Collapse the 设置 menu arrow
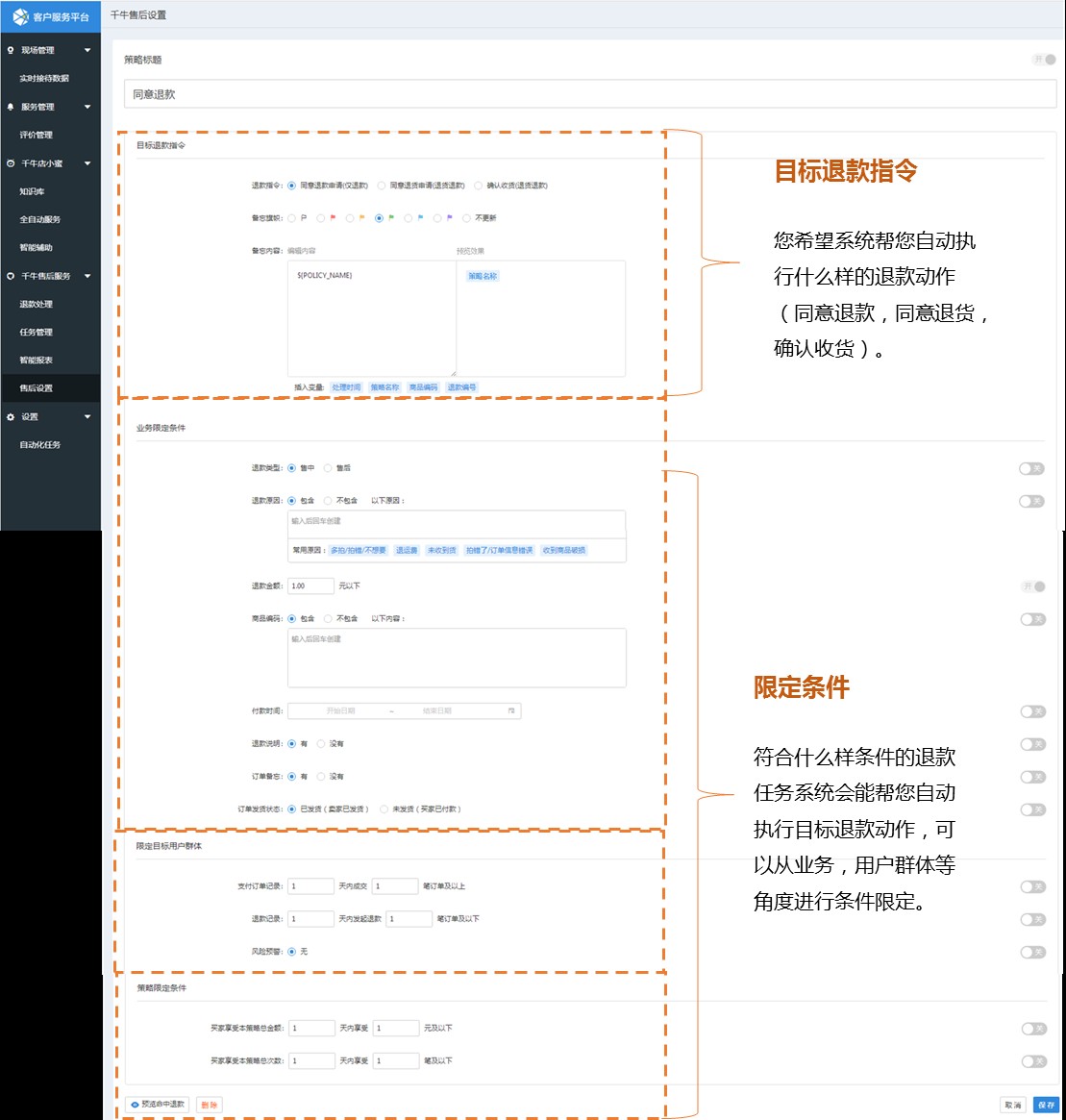1066x1120 pixels. [87, 416]
